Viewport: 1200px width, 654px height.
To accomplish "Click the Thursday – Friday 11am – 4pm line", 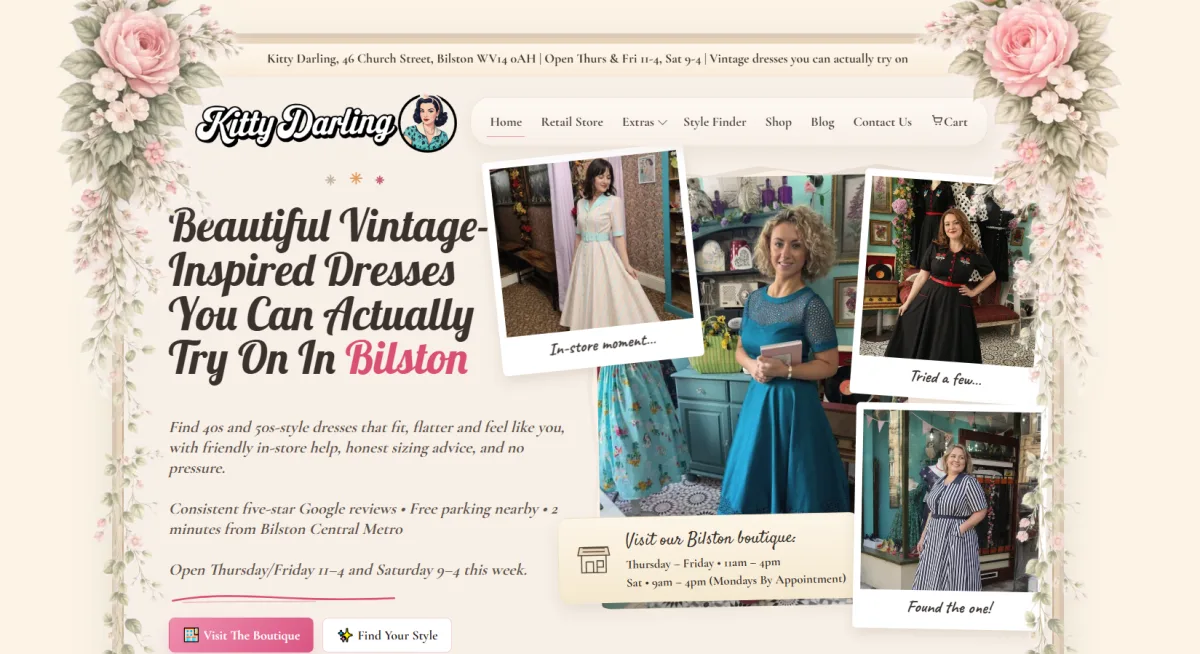I will tap(703, 563).
